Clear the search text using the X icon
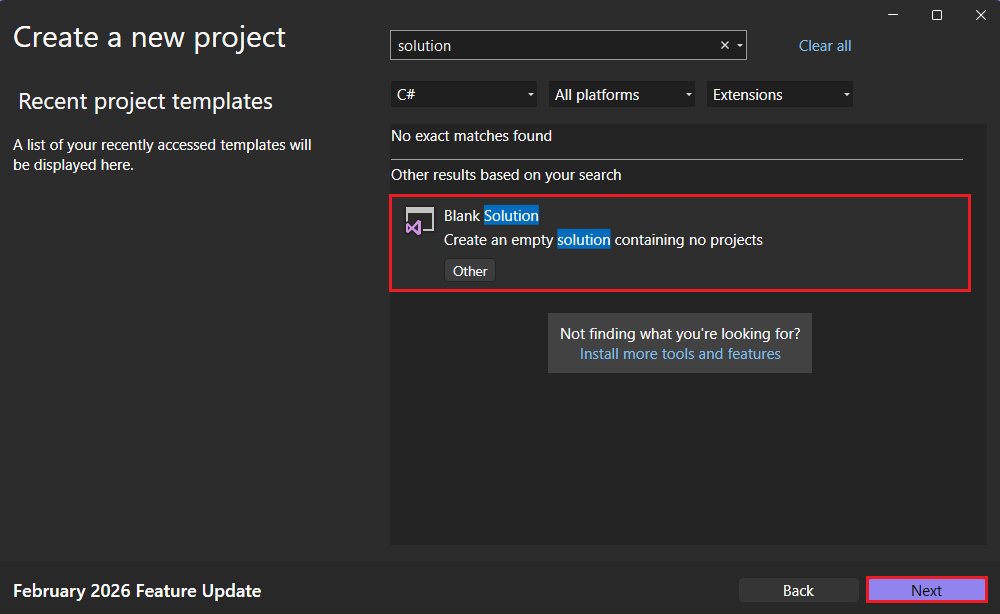1000x614 pixels. click(724, 45)
